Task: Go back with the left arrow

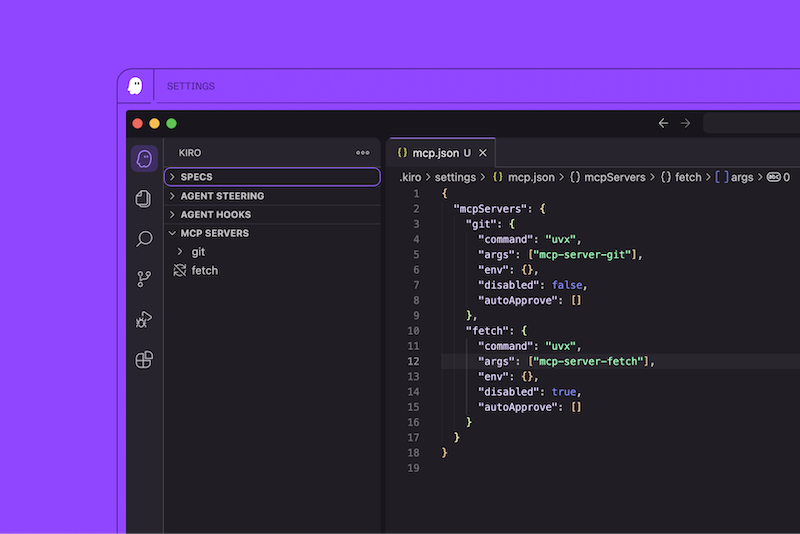Action: [663, 123]
